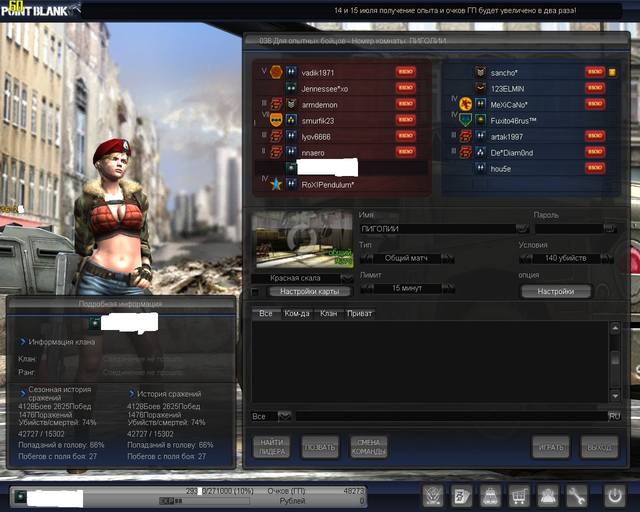The height and width of the screenshot is (512, 640).
Task: Switch to the Клан chat tab
Action: point(329,313)
